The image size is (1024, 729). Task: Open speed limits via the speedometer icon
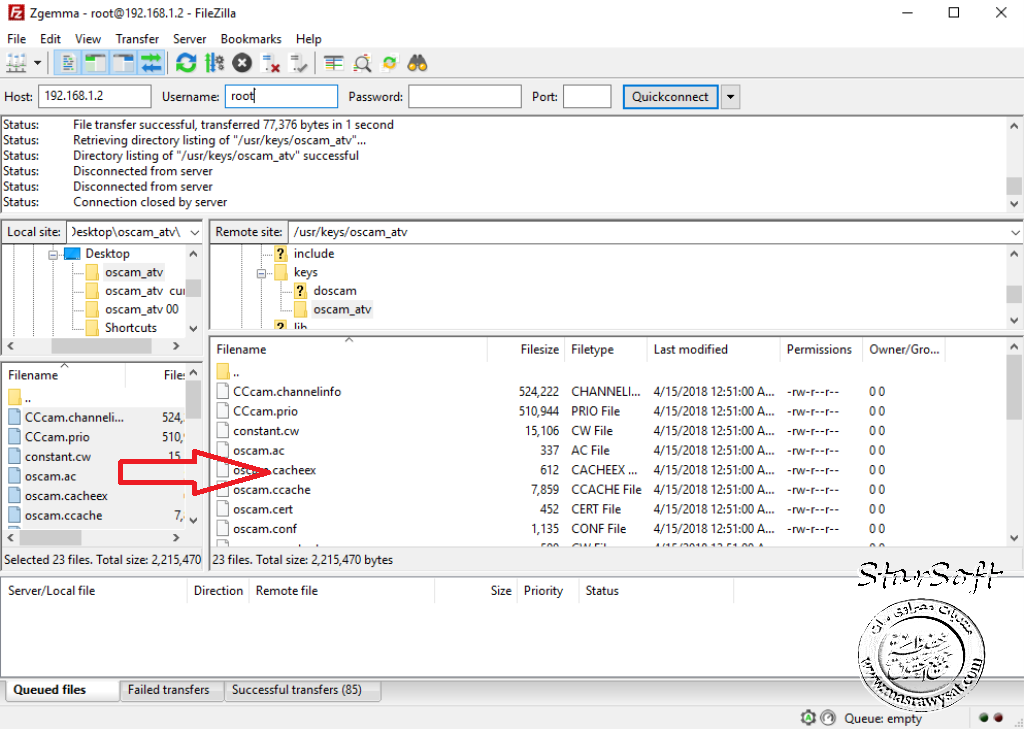pos(827,718)
